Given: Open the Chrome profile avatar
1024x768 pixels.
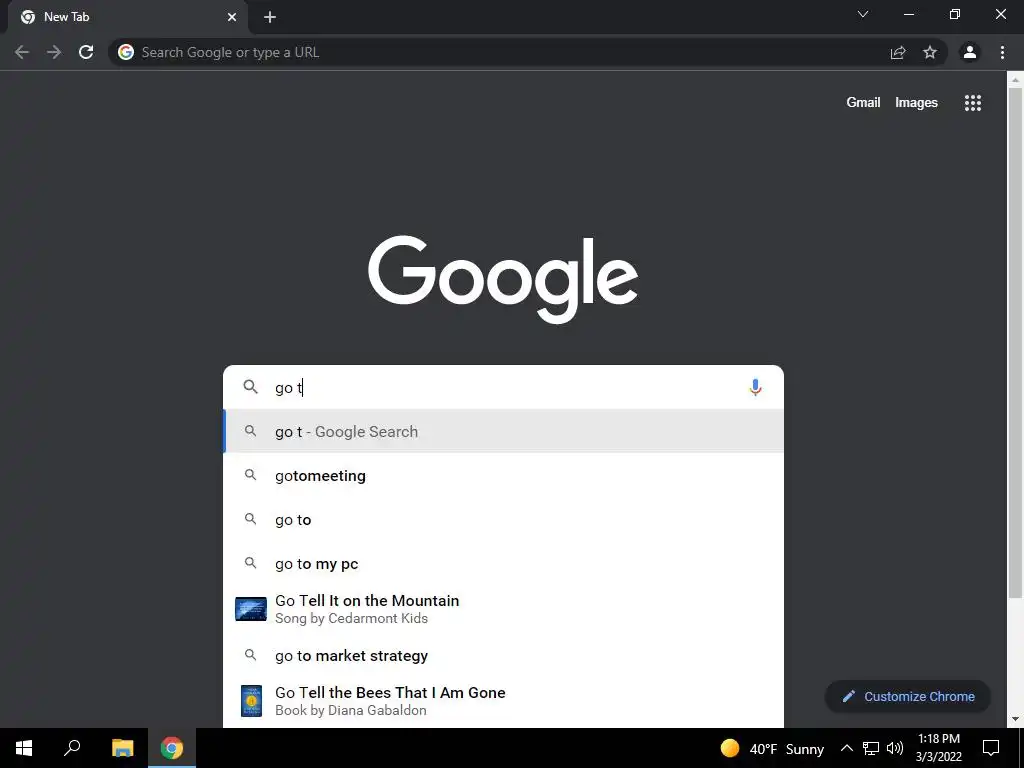Looking at the screenshot, I should click(x=970, y=52).
